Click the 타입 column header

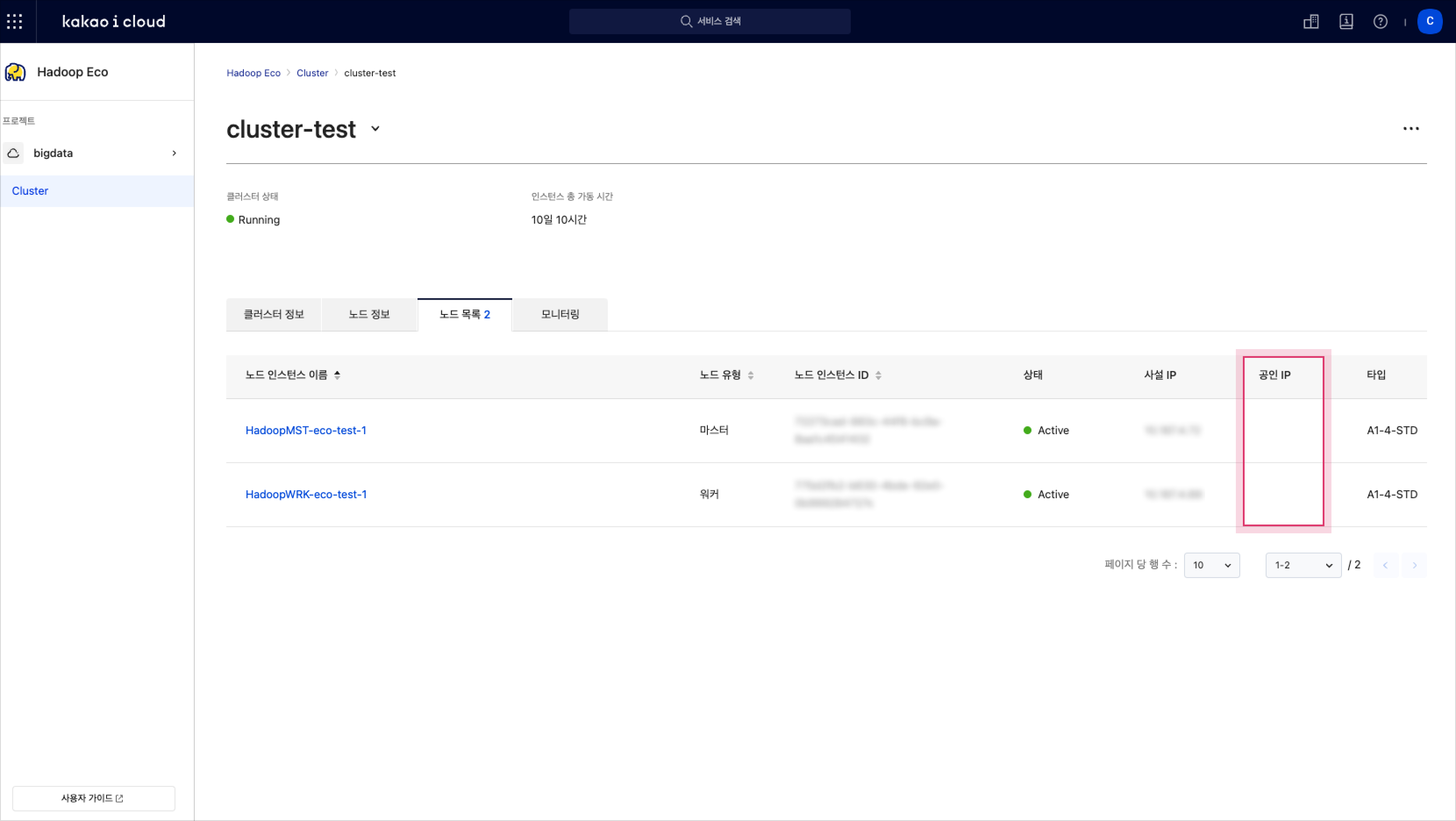1376,375
